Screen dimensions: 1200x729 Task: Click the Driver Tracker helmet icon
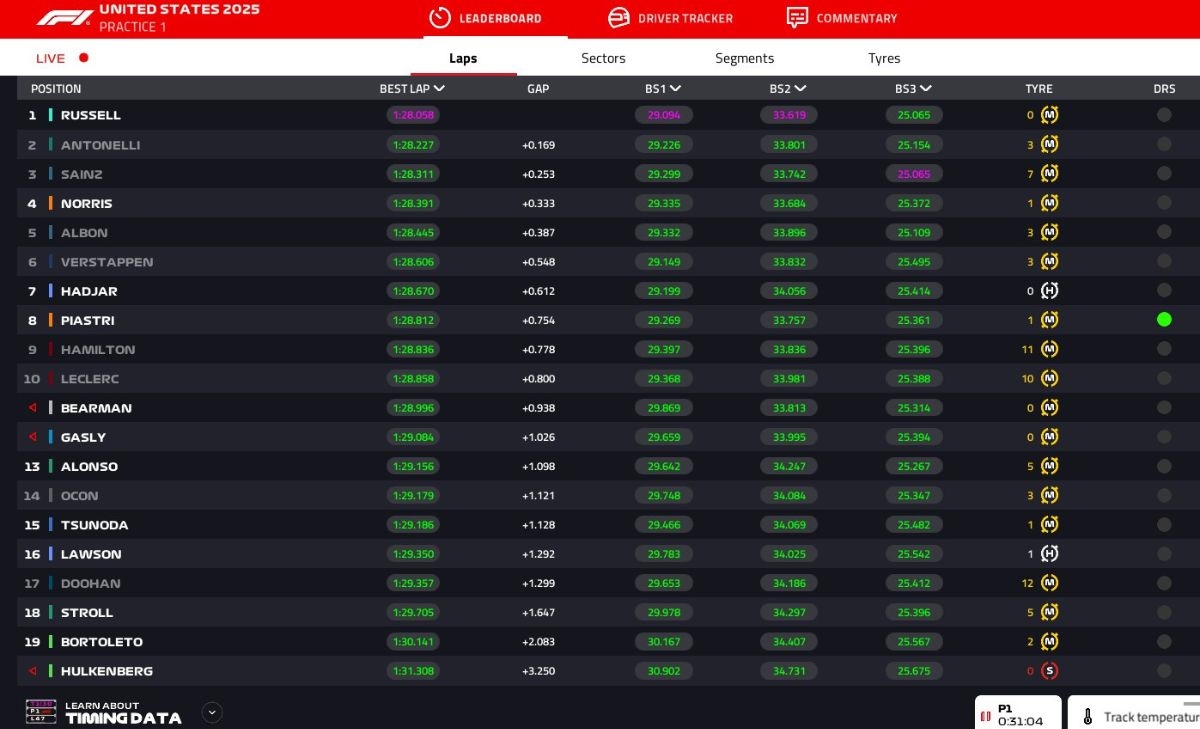coord(619,18)
